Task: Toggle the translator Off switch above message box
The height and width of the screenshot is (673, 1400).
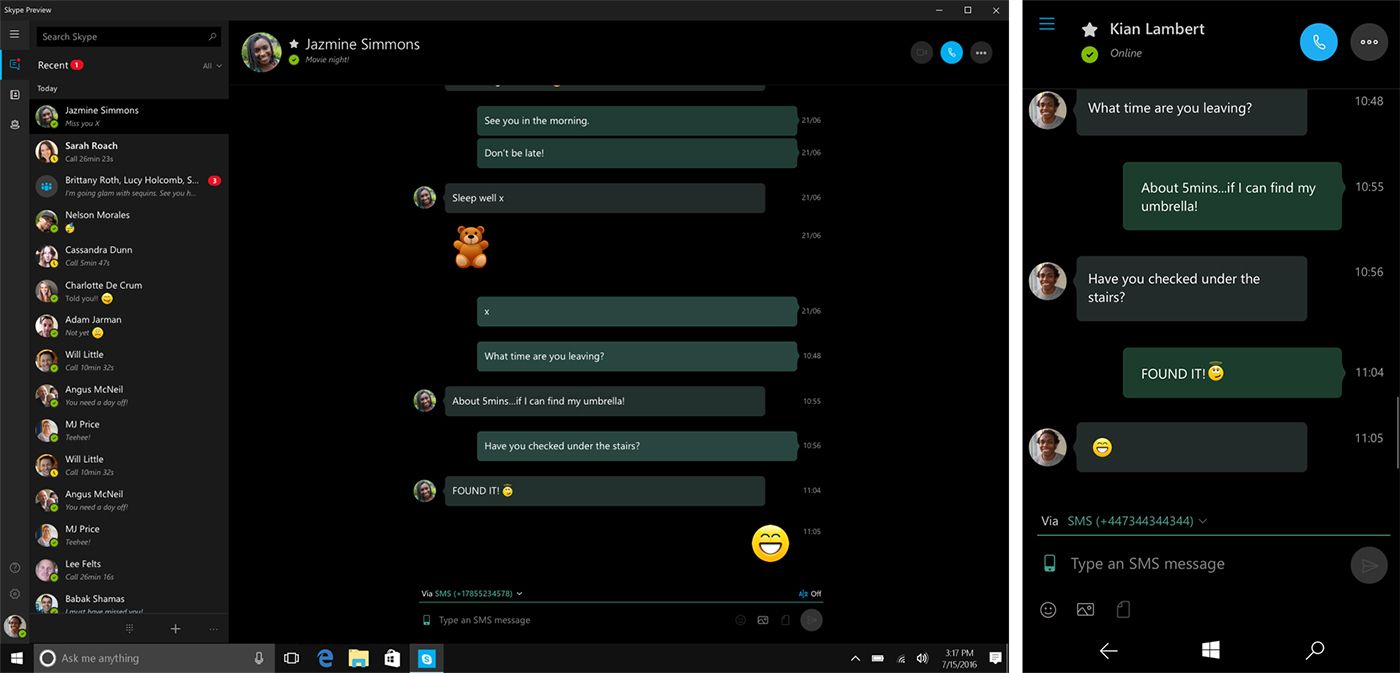Action: (810, 594)
